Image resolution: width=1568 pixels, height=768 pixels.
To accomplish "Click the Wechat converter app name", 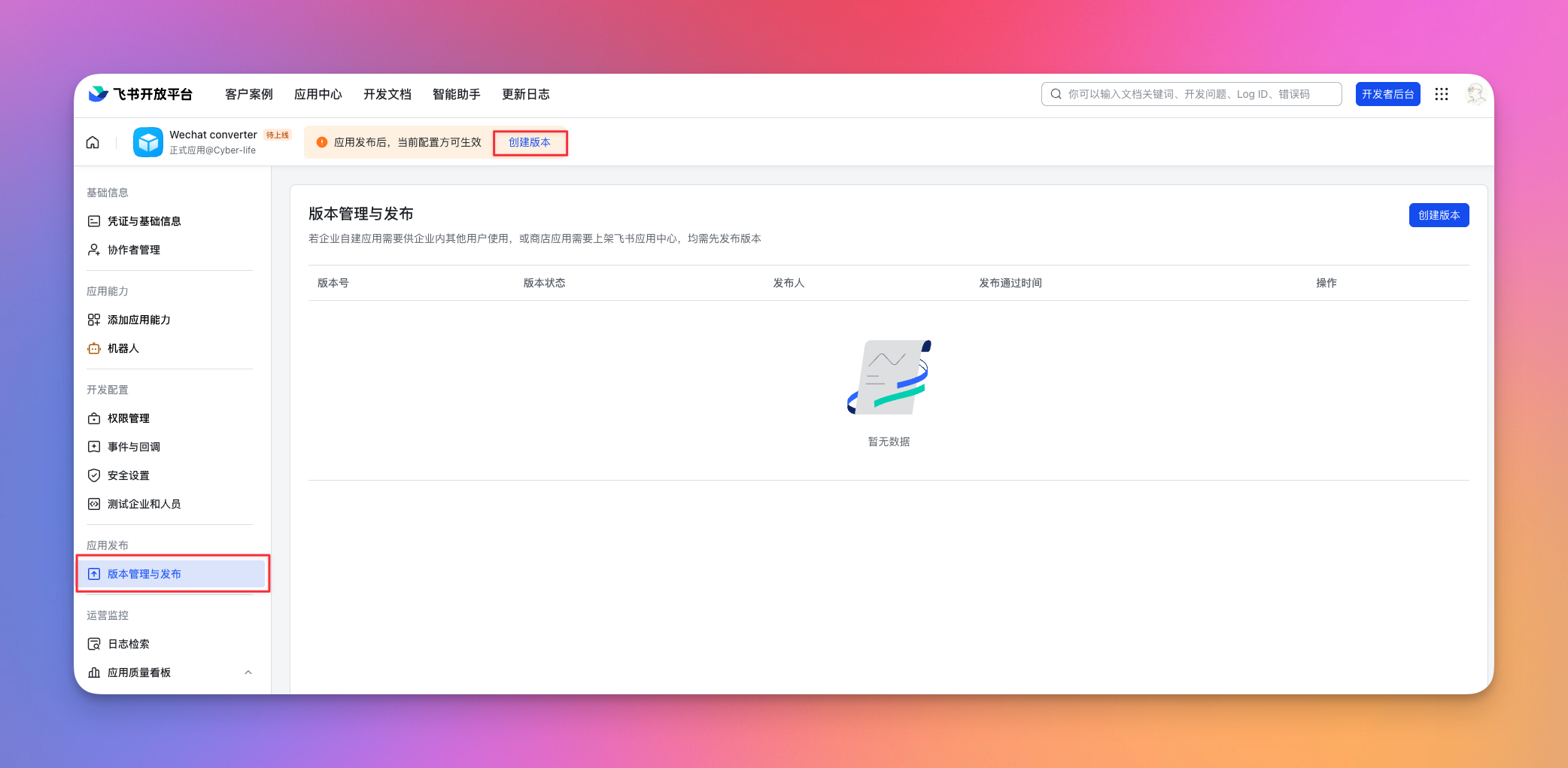I will coord(214,135).
